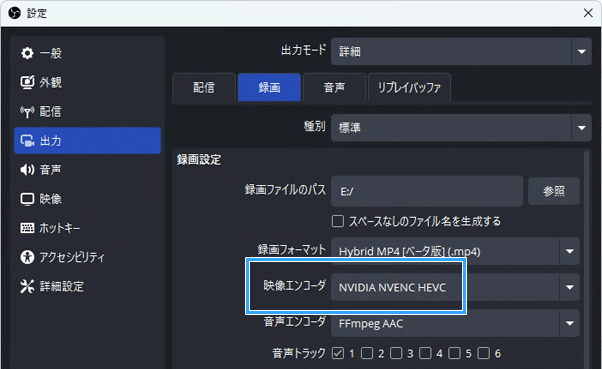Select 配信 in the left sidebar
The image size is (602, 369).
(88, 112)
